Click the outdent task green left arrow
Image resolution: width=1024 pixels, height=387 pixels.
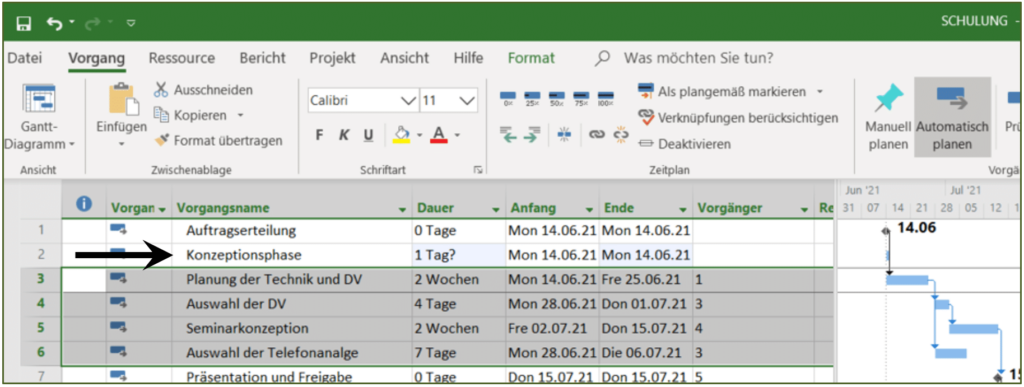pos(509,134)
